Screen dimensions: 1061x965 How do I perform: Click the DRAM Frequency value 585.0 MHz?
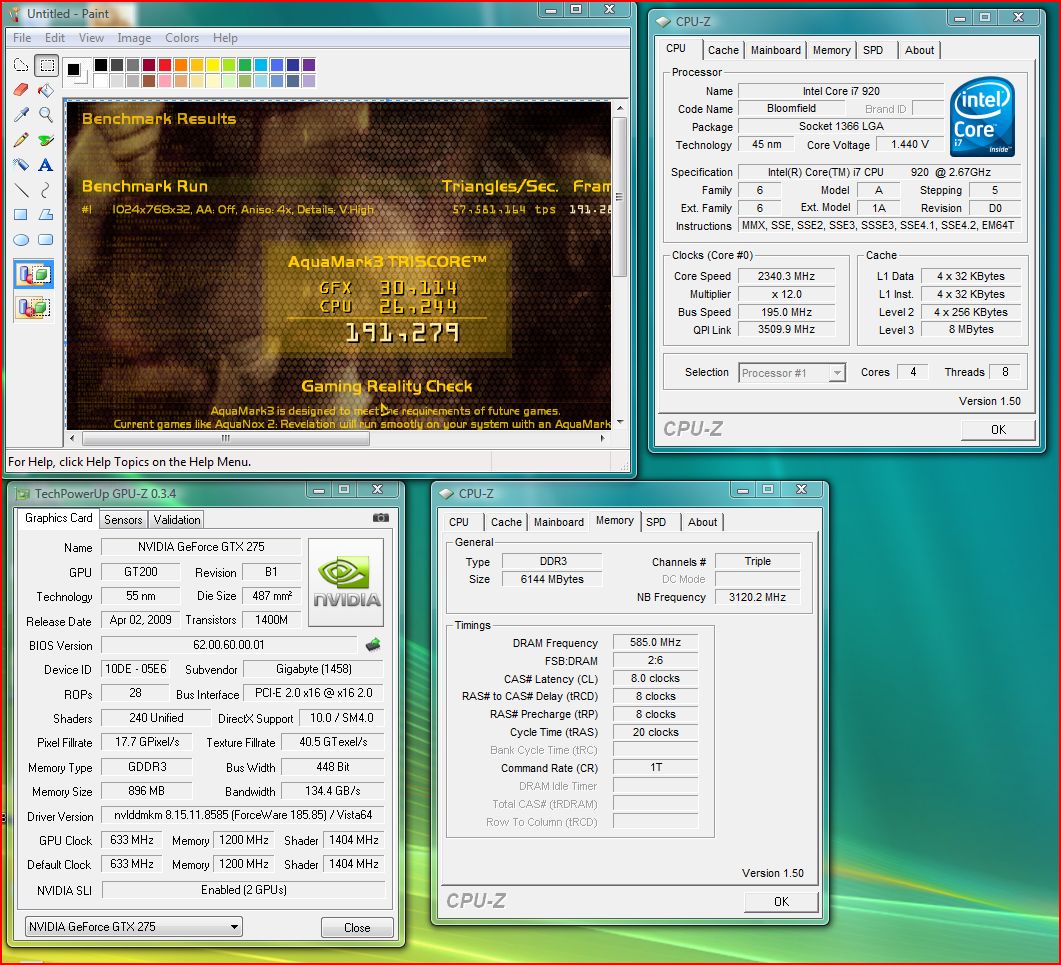click(x=655, y=642)
